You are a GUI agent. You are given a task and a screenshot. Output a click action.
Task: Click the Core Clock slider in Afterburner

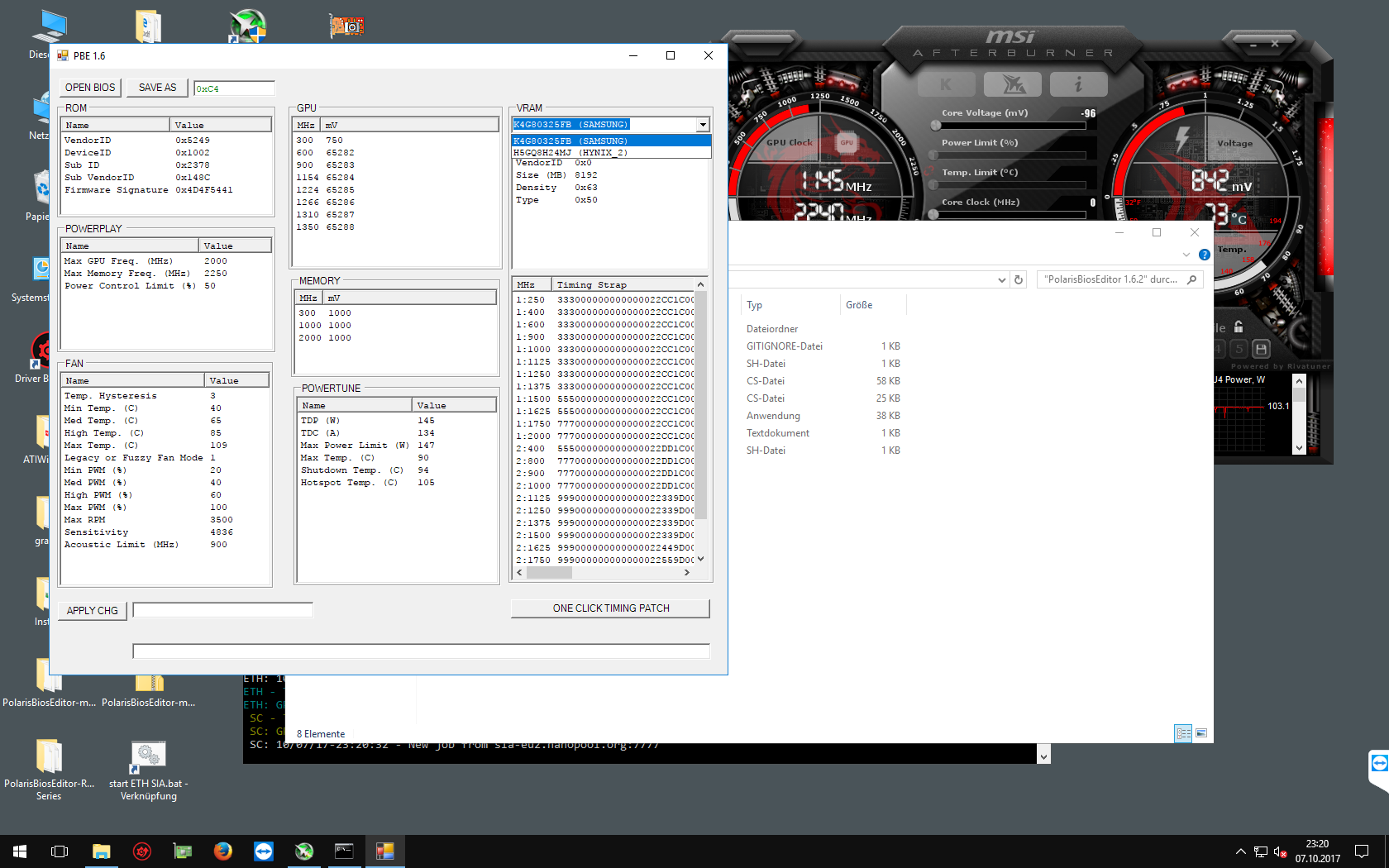[1011, 215]
